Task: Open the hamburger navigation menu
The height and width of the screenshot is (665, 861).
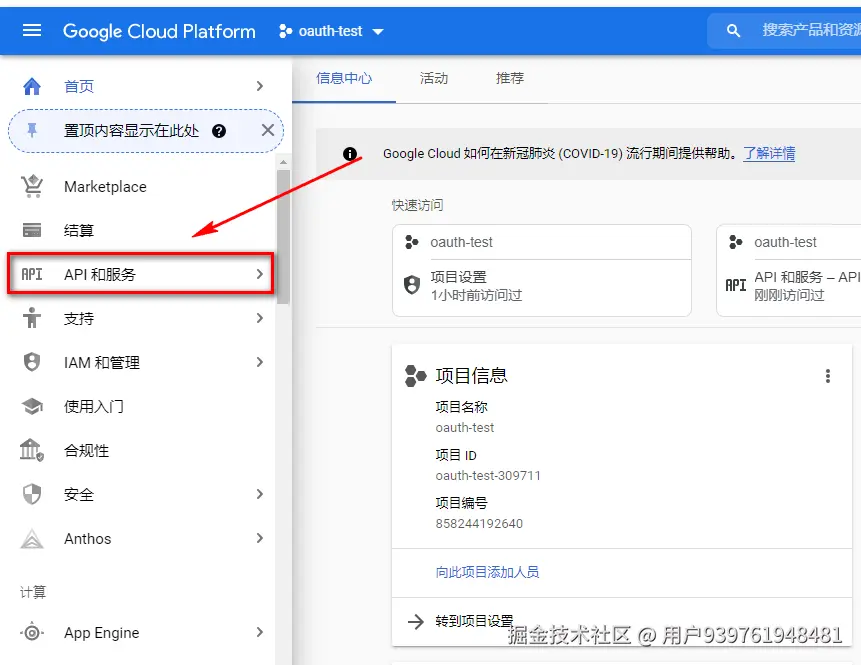Action: pos(32,31)
